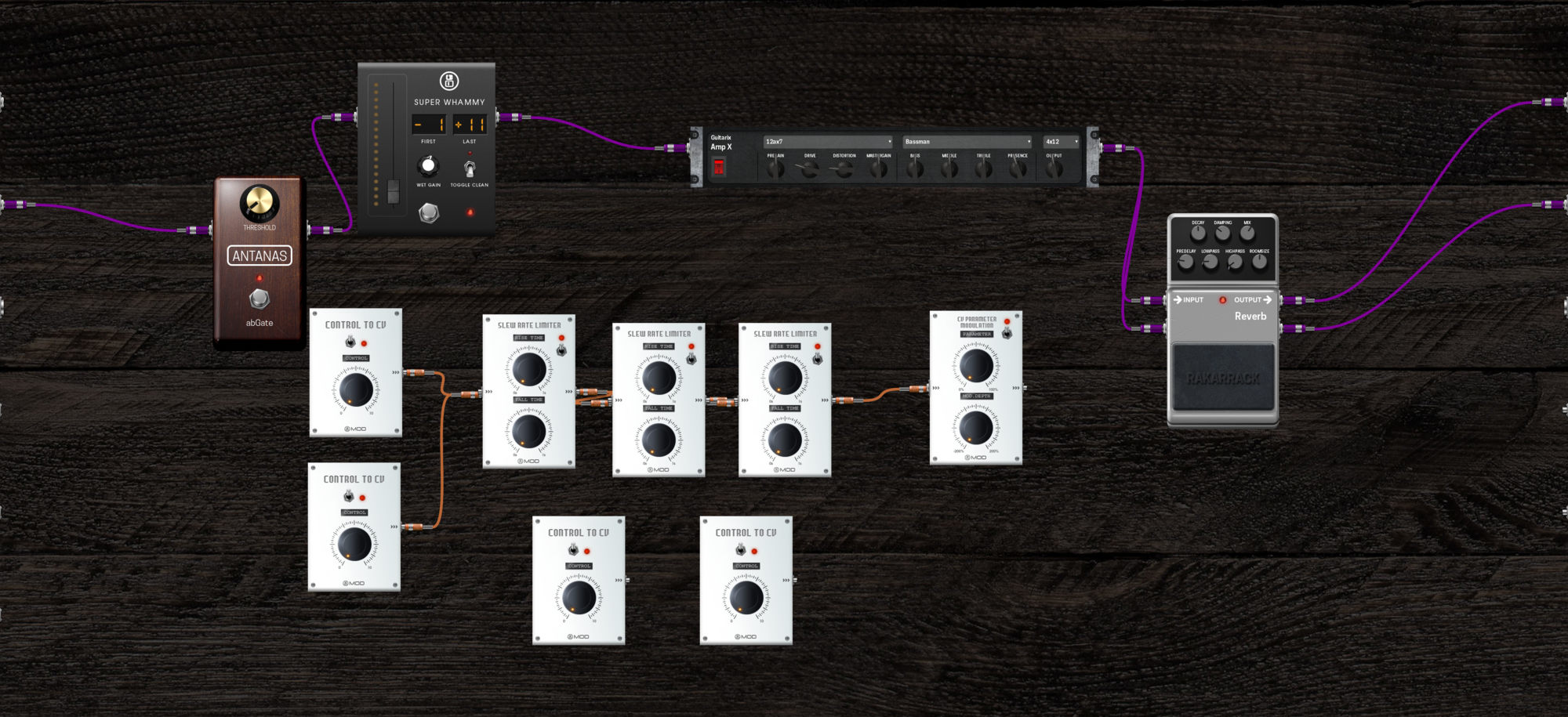Click the rightmost Slew Rate Limiter output jack
1568x717 pixels.
834,400
